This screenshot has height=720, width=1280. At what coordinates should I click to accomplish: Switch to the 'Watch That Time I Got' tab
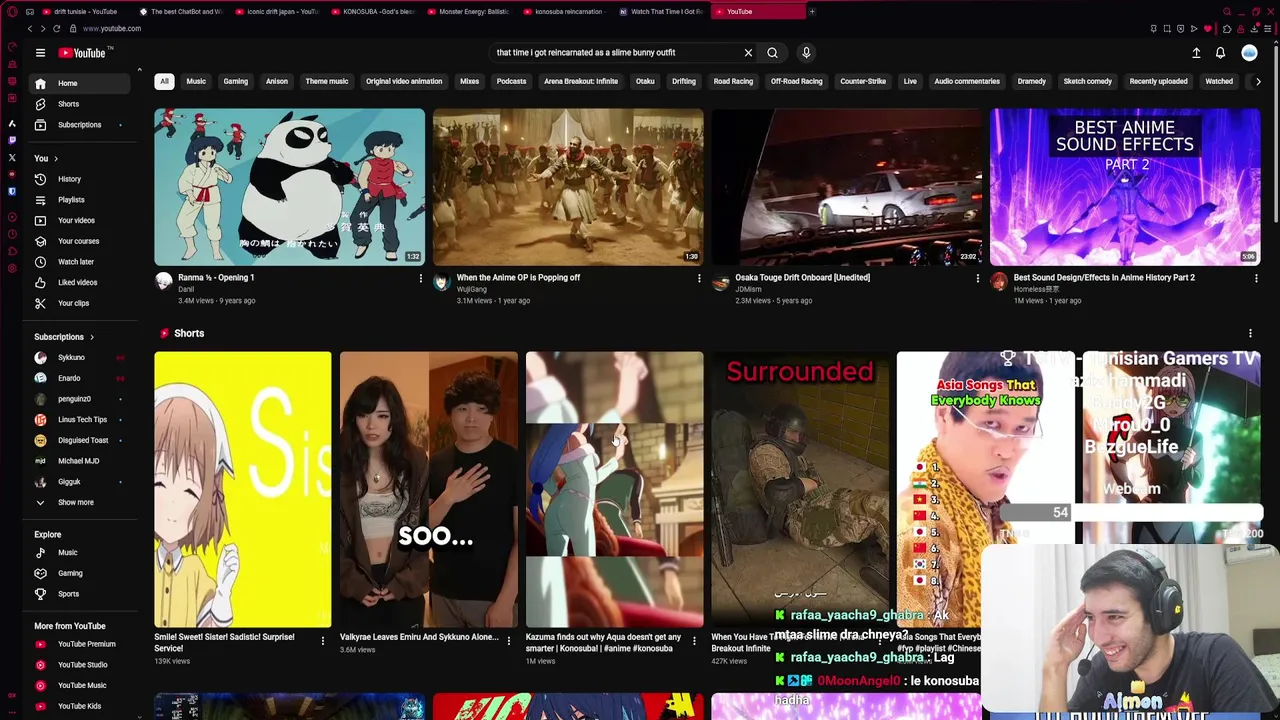661,12
